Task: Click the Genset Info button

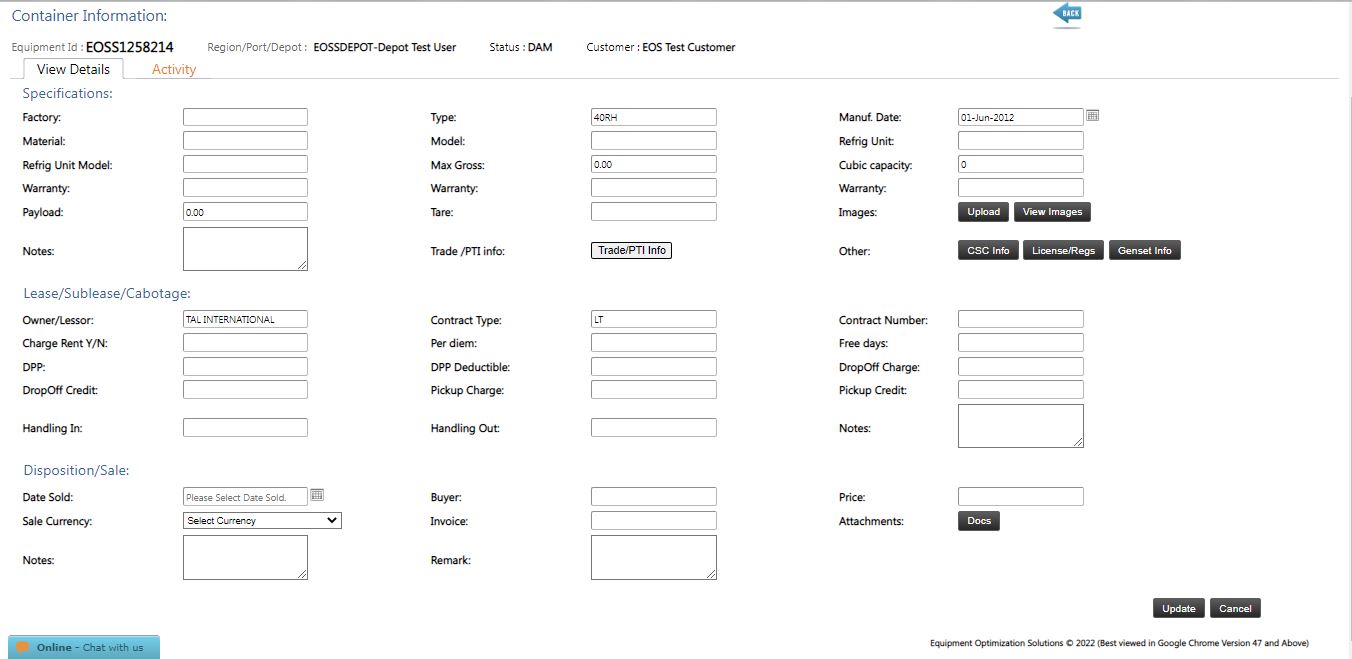Action: (x=1144, y=251)
